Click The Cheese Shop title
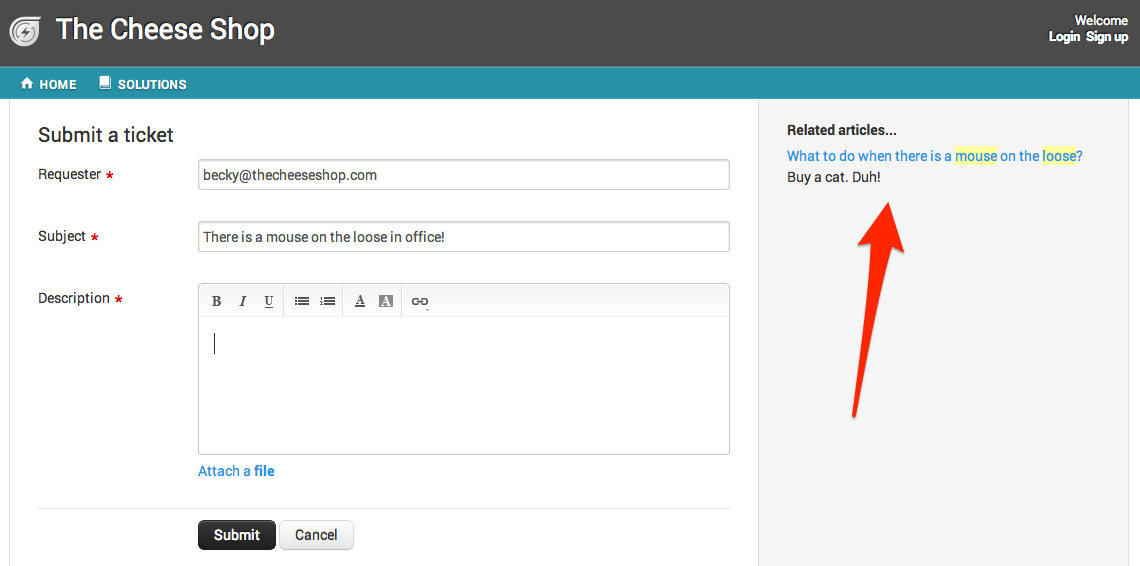Viewport: 1140px width, 566px height. (x=165, y=30)
